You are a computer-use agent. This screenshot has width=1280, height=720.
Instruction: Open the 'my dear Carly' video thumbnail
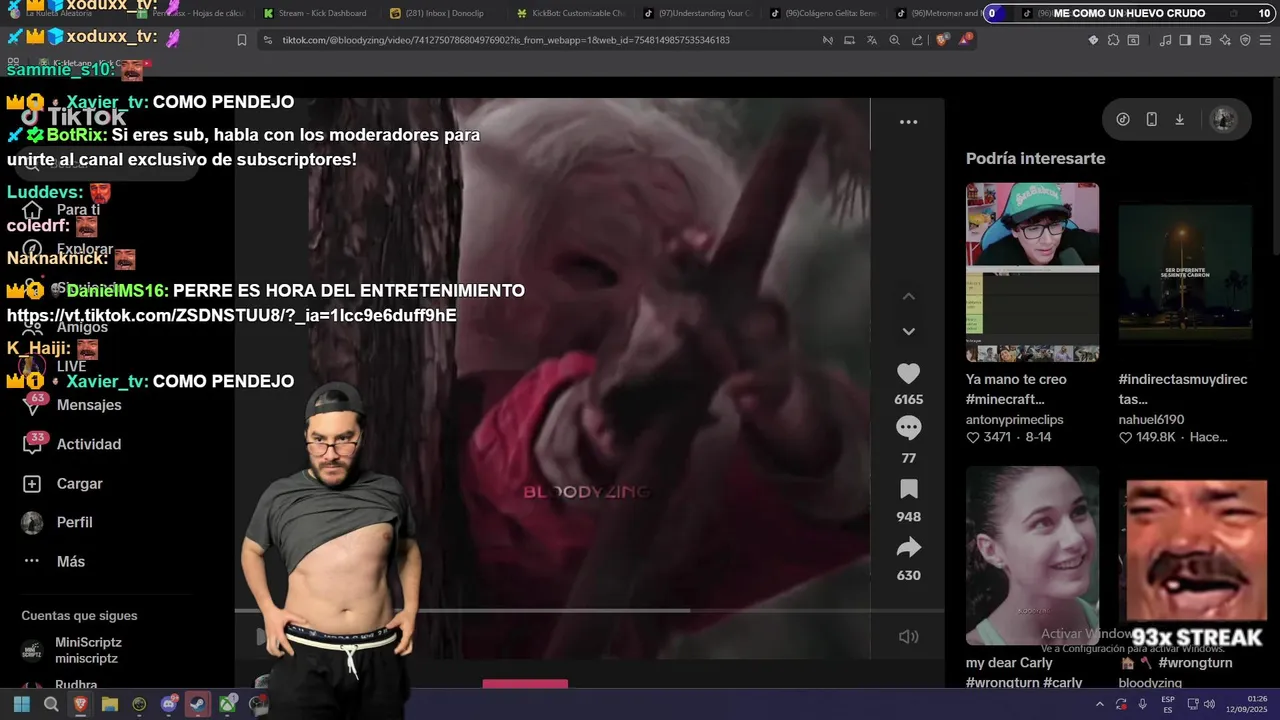(1032, 555)
